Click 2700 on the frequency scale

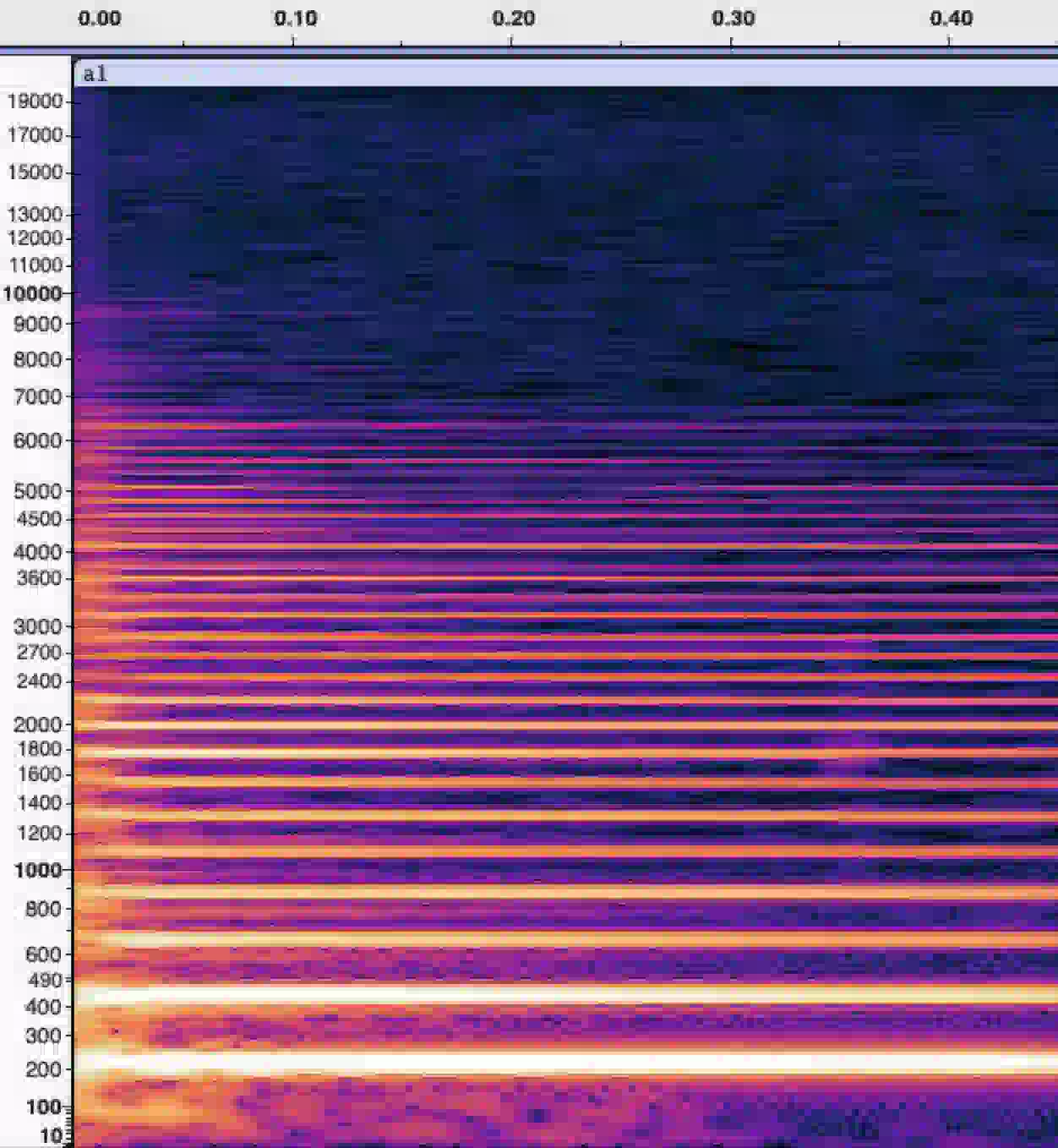[37, 653]
